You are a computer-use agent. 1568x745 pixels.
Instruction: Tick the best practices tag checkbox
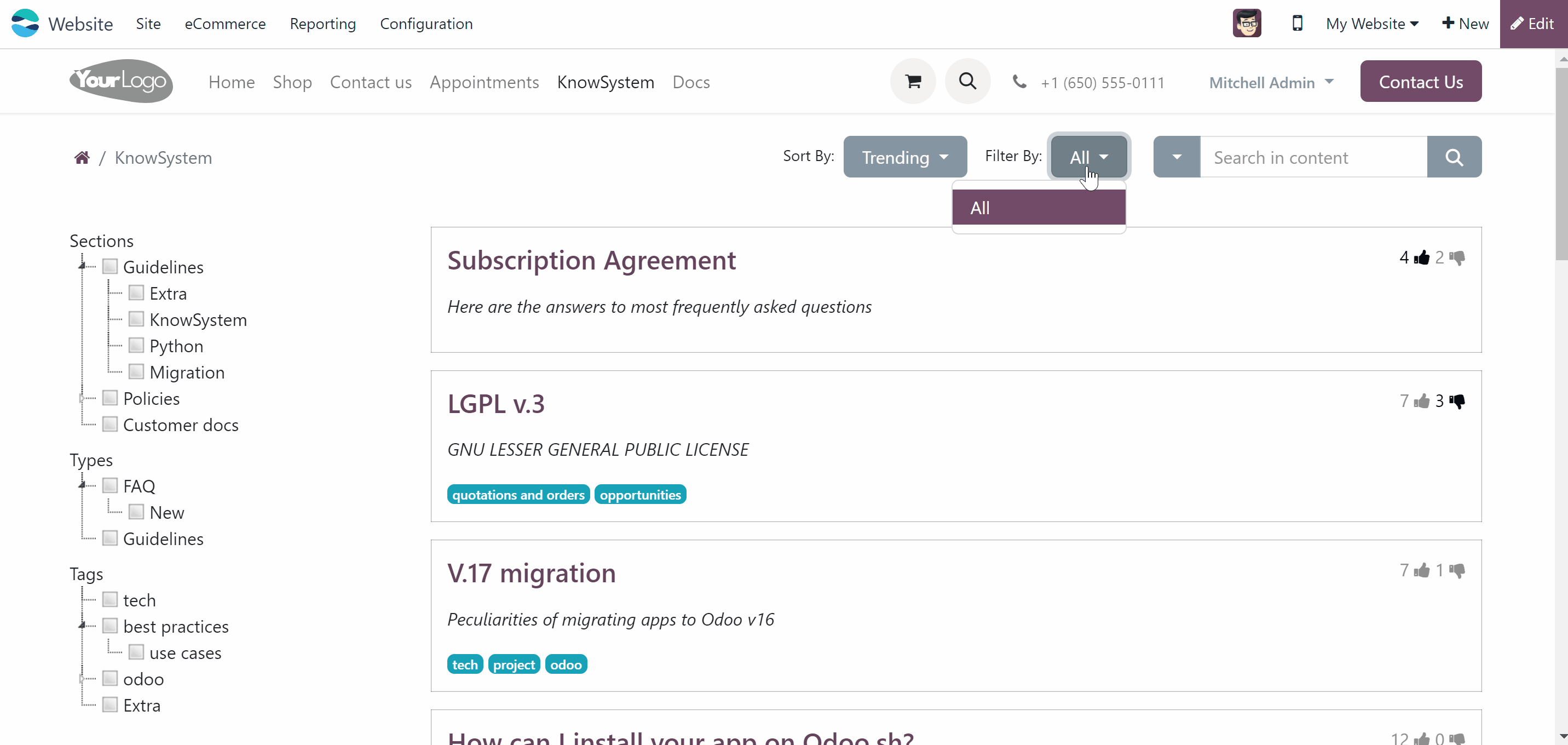(x=110, y=625)
